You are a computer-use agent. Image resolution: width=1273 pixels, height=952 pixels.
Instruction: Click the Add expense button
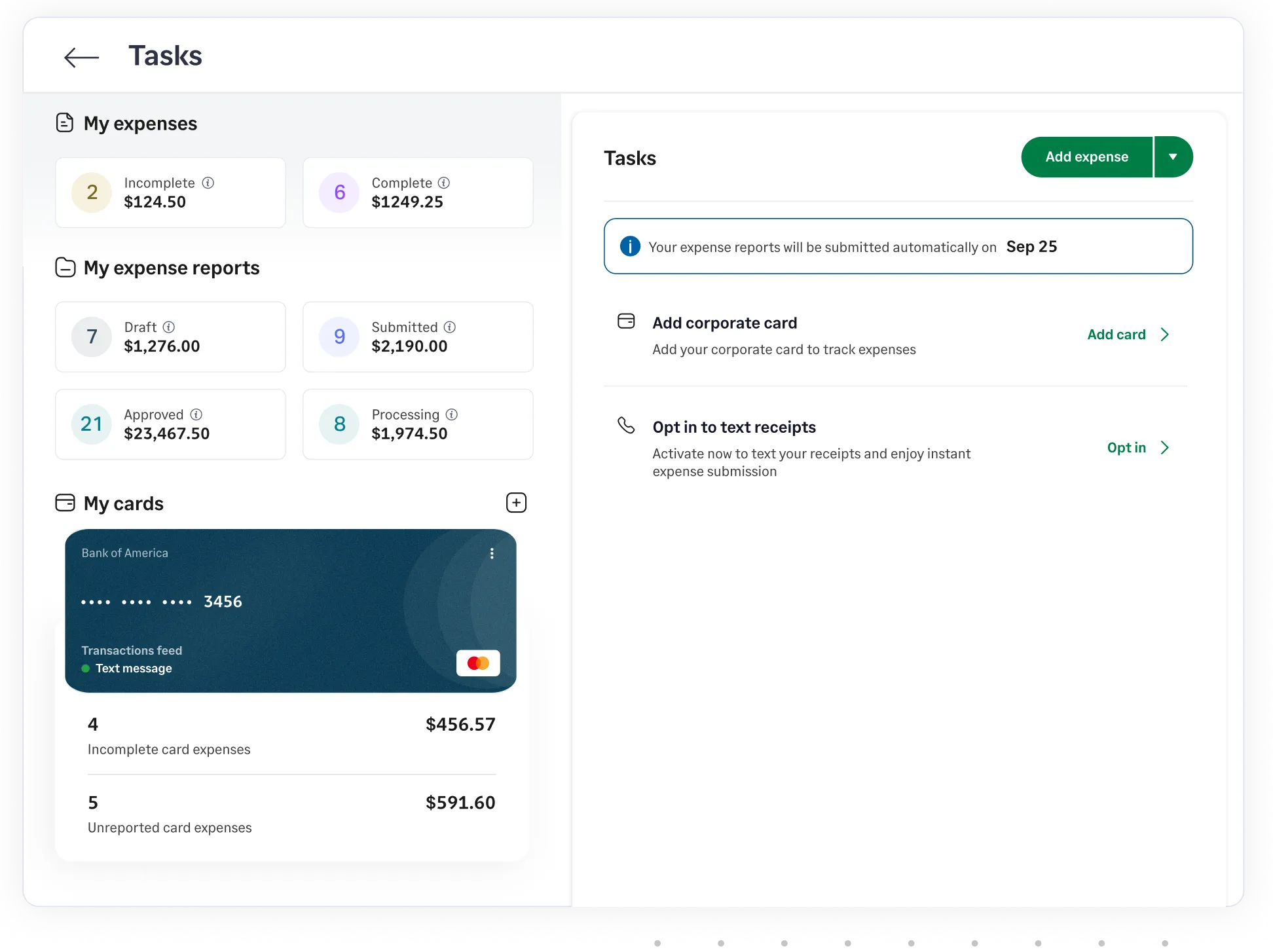1087,156
